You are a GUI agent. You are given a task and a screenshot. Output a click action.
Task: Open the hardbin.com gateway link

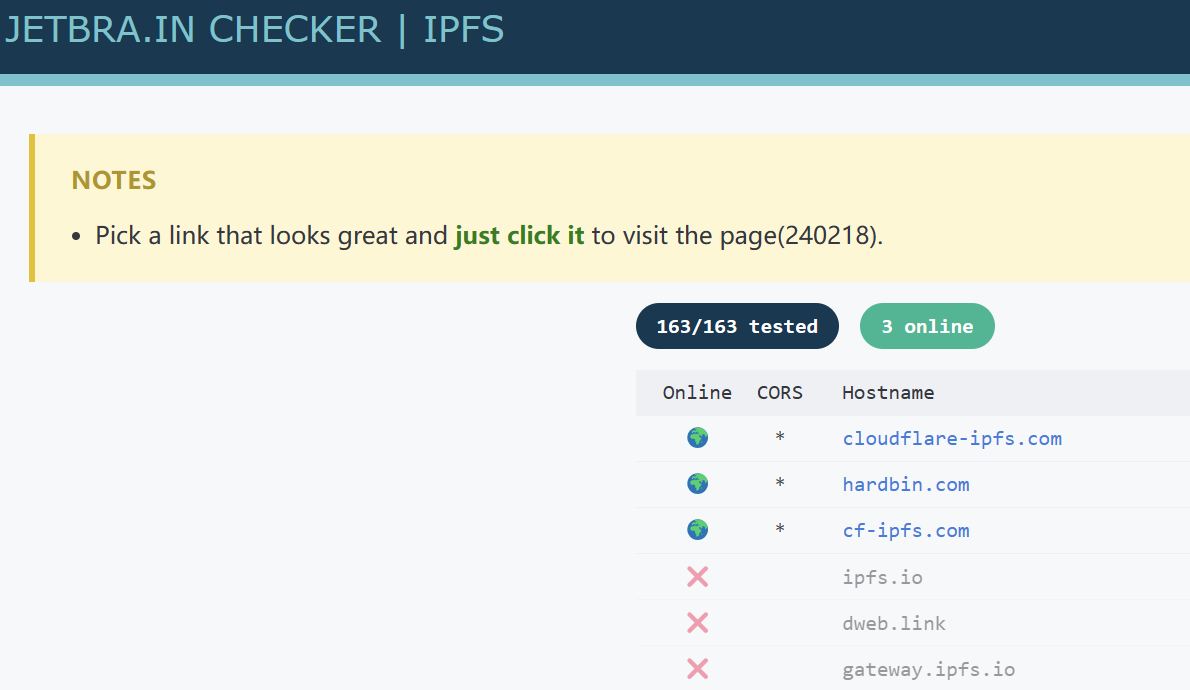905,484
